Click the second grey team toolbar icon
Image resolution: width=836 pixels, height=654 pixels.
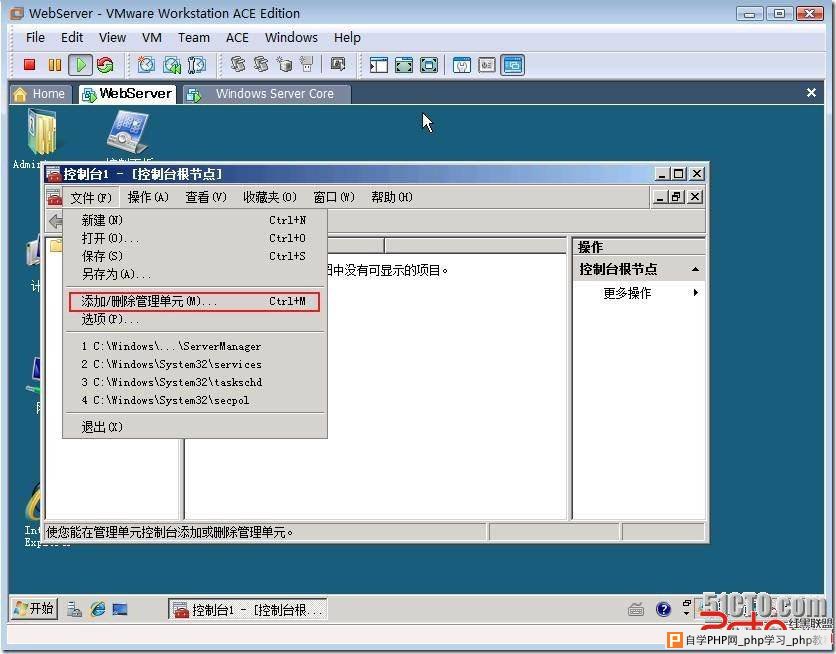261,65
